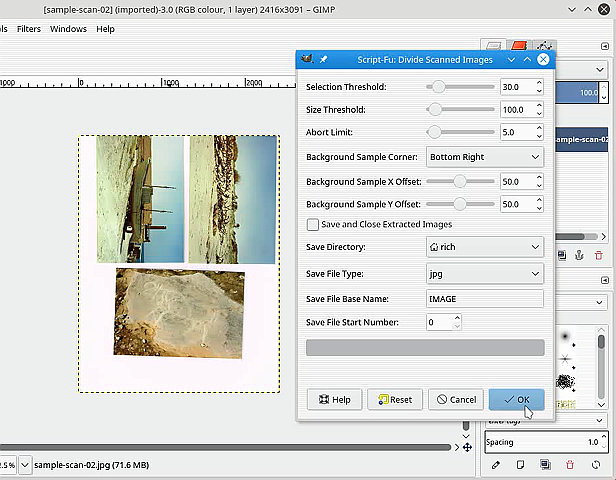Click the Cancel button

point(455,399)
